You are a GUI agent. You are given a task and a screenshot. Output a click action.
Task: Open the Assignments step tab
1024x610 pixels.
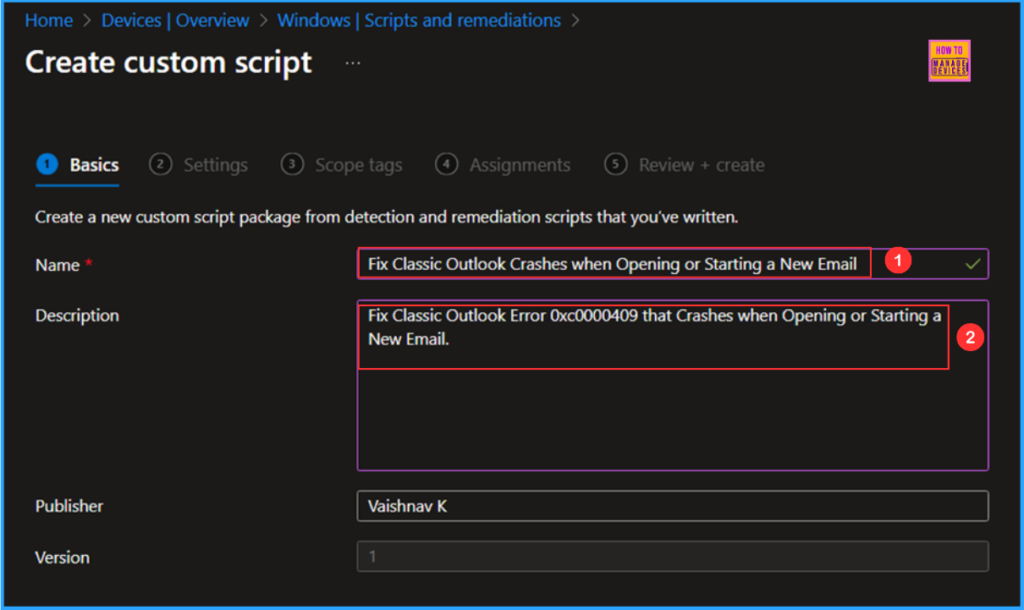pyautogui.click(x=503, y=165)
